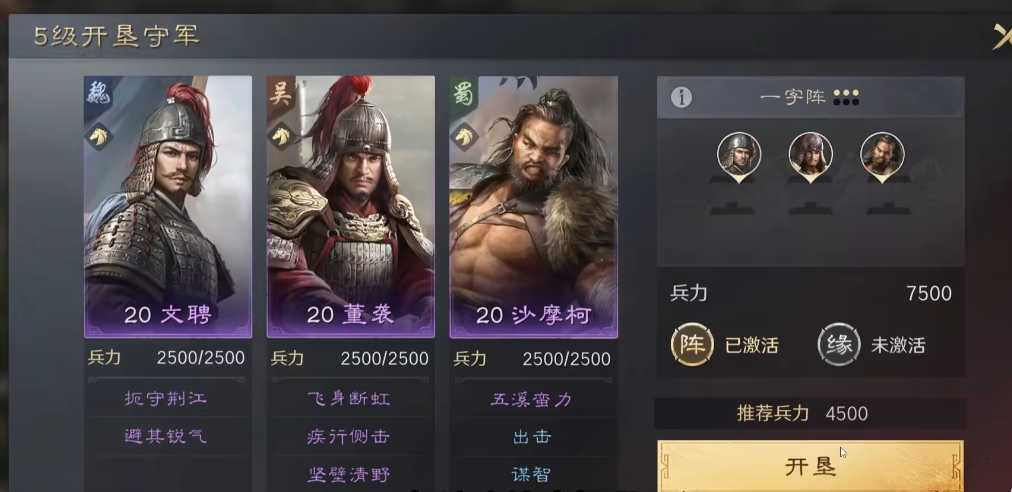Select third general avatar in formation panel
The height and width of the screenshot is (492, 1012).
[x=882, y=156]
